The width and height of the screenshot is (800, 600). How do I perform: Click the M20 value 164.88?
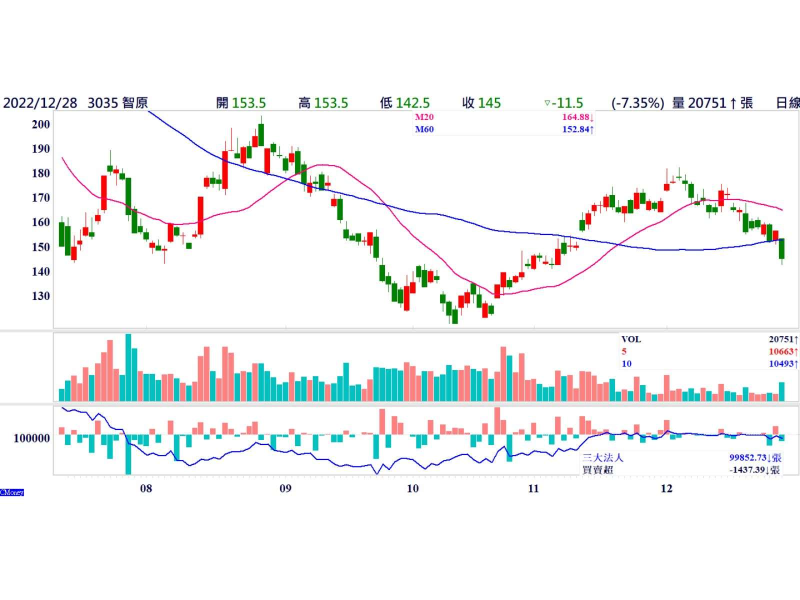(x=577, y=117)
